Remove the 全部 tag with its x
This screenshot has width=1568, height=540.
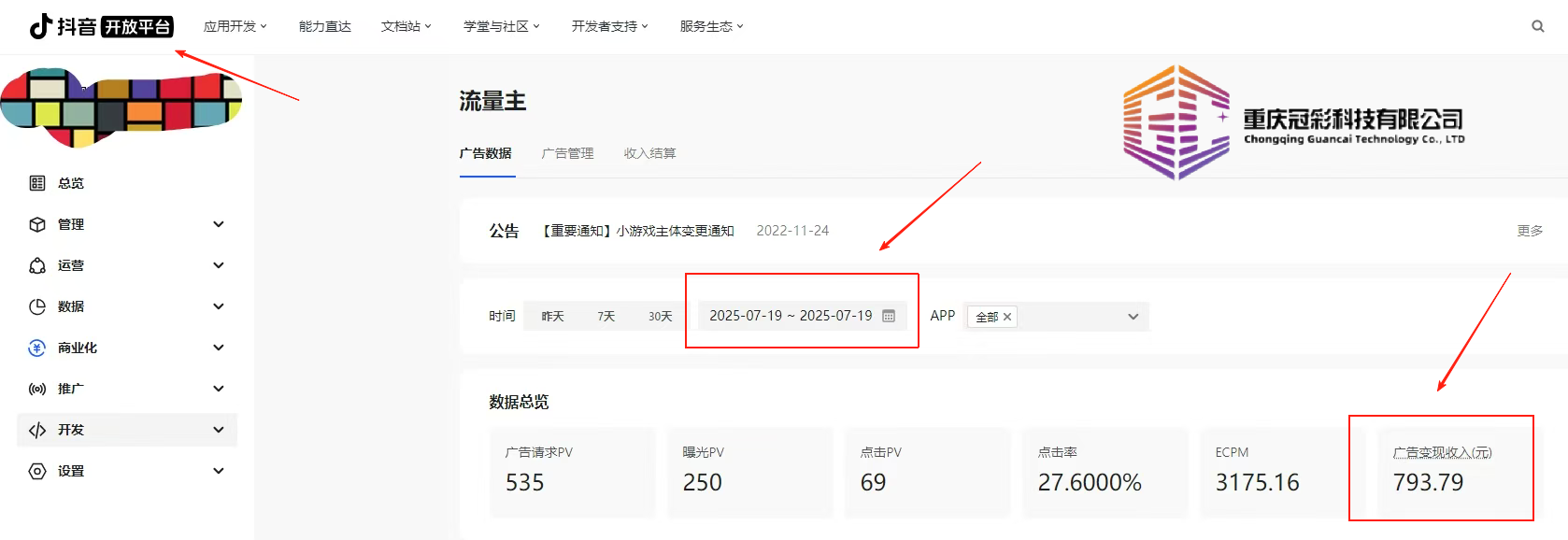point(1007,317)
